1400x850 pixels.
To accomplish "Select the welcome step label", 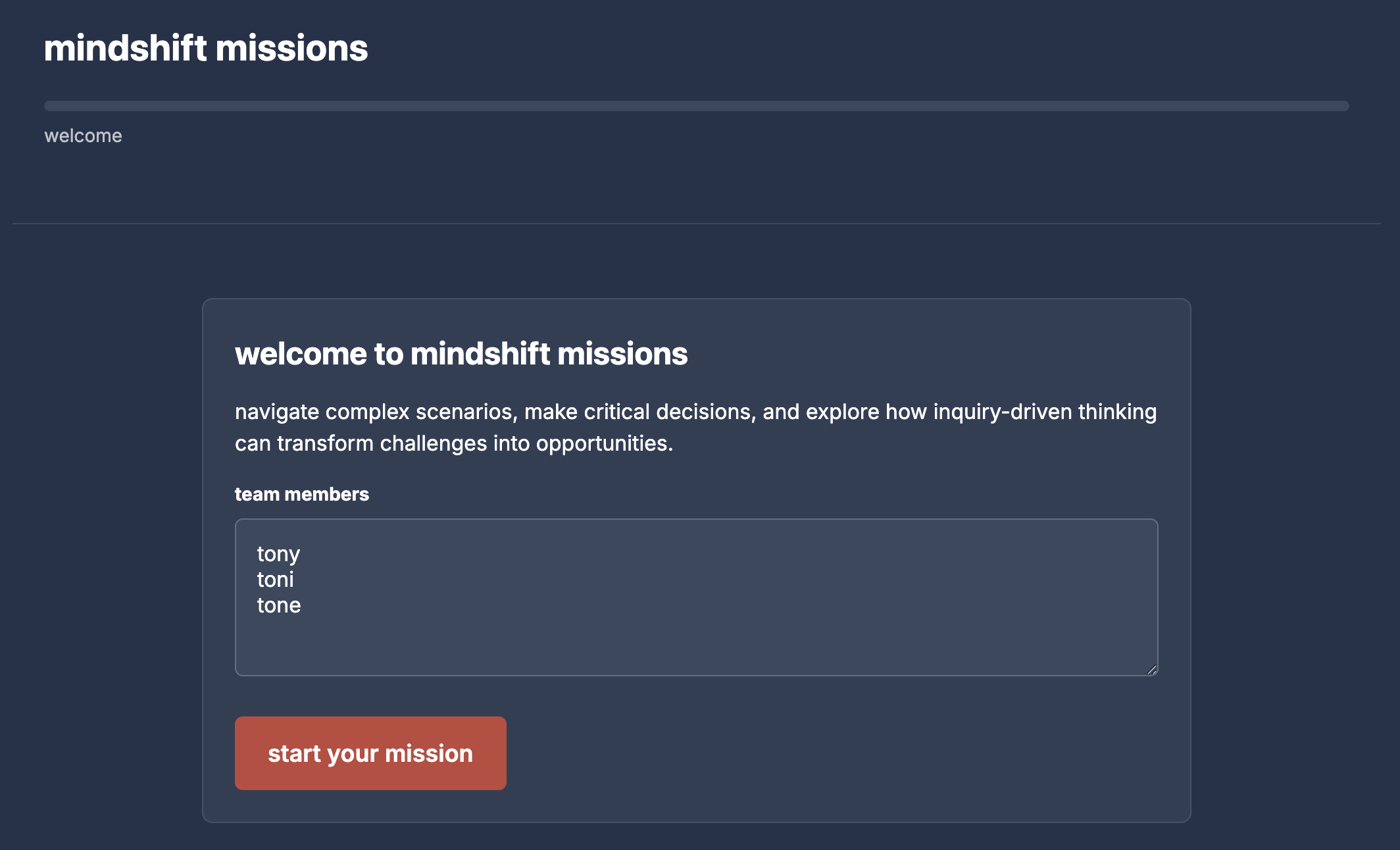I will click(x=84, y=136).
